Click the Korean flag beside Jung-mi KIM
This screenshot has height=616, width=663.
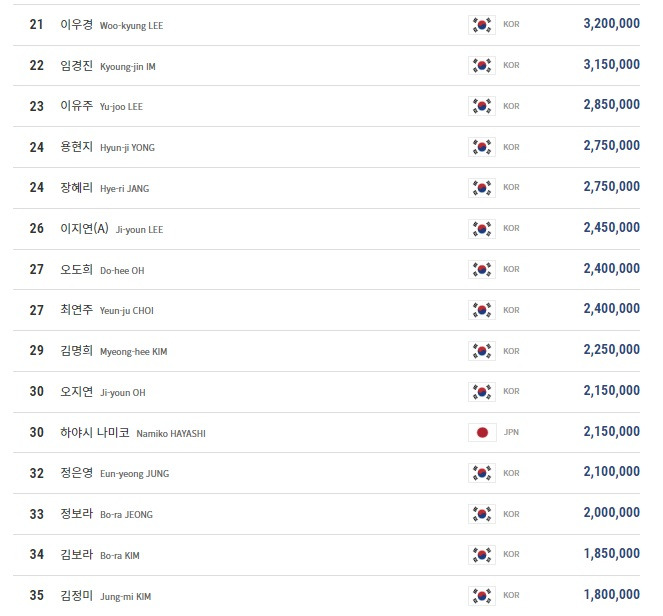pos(482,596)
